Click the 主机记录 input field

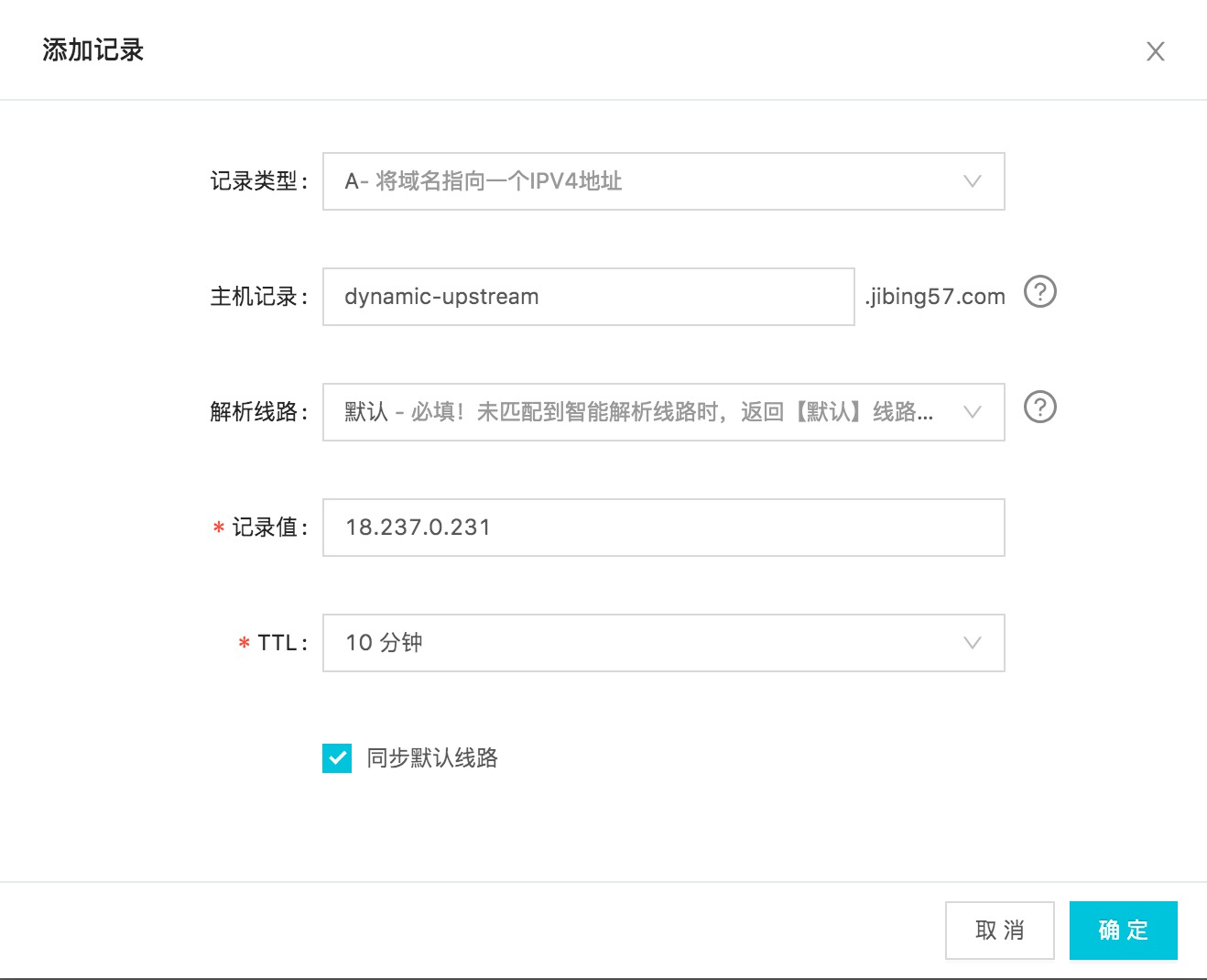589,297
